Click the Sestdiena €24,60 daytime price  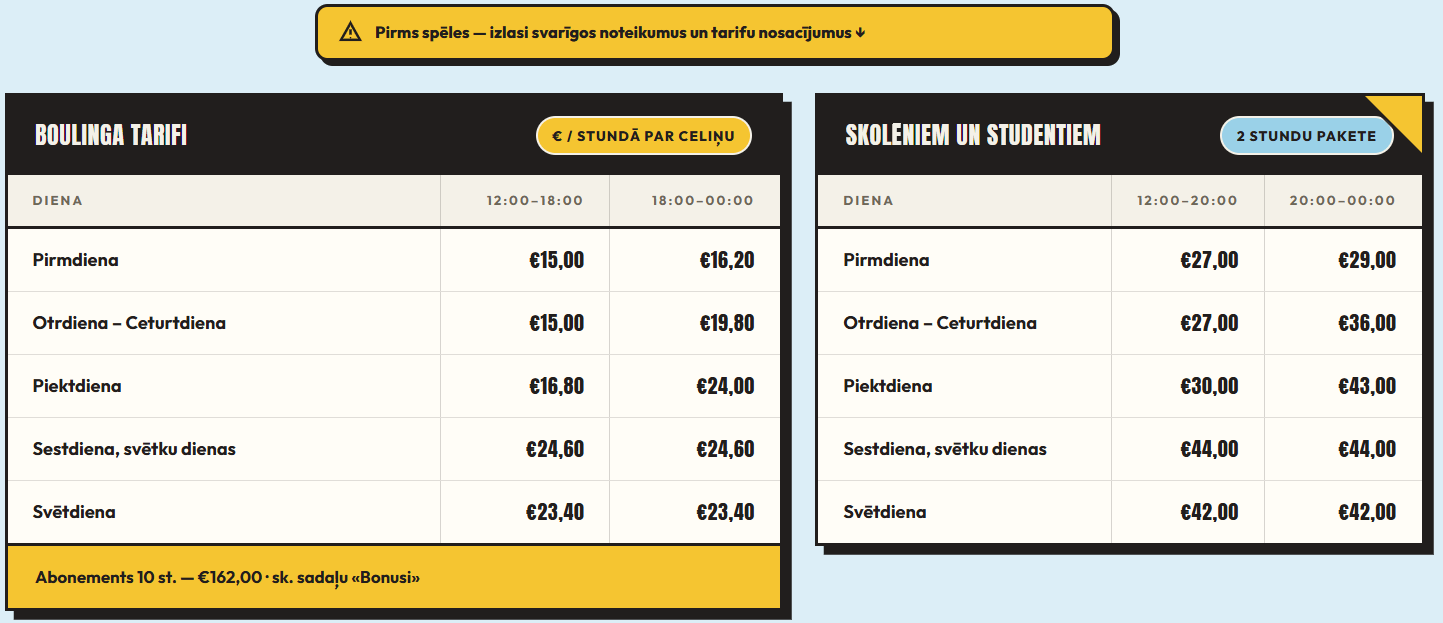point(555,449)
